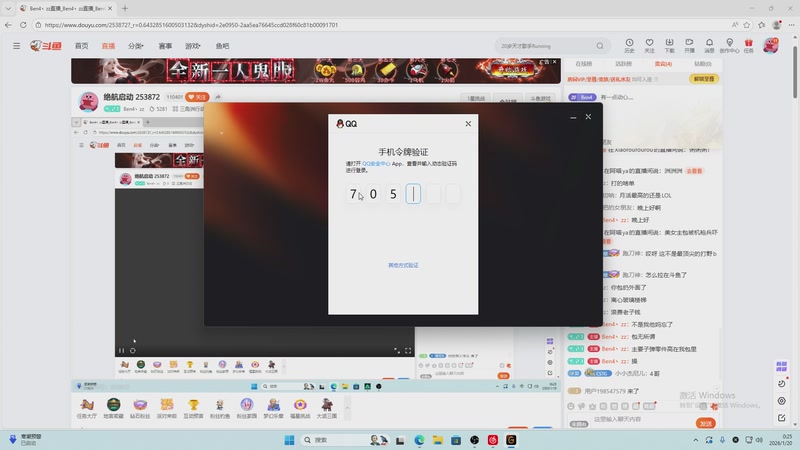
Task: Click the chat input field 这里输入聊天内容
Action: [640, 419]
